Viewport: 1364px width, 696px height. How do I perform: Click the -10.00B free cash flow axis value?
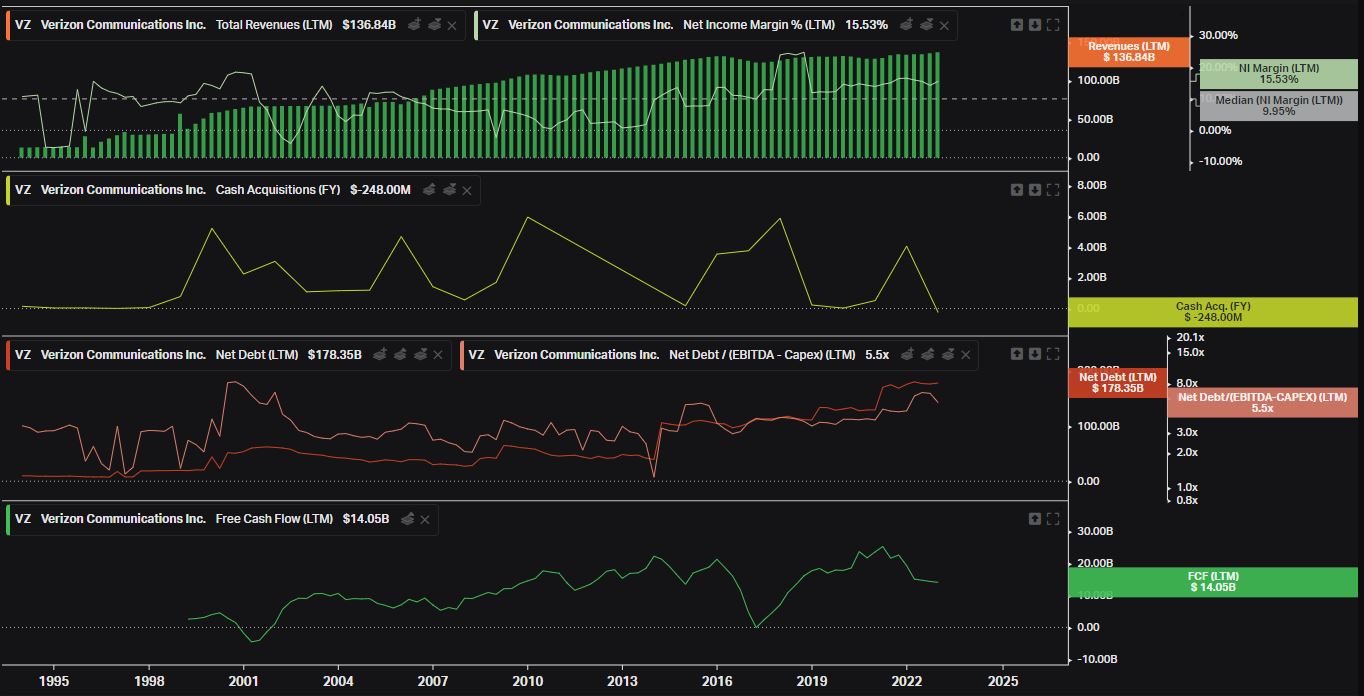pos(1097,659)
